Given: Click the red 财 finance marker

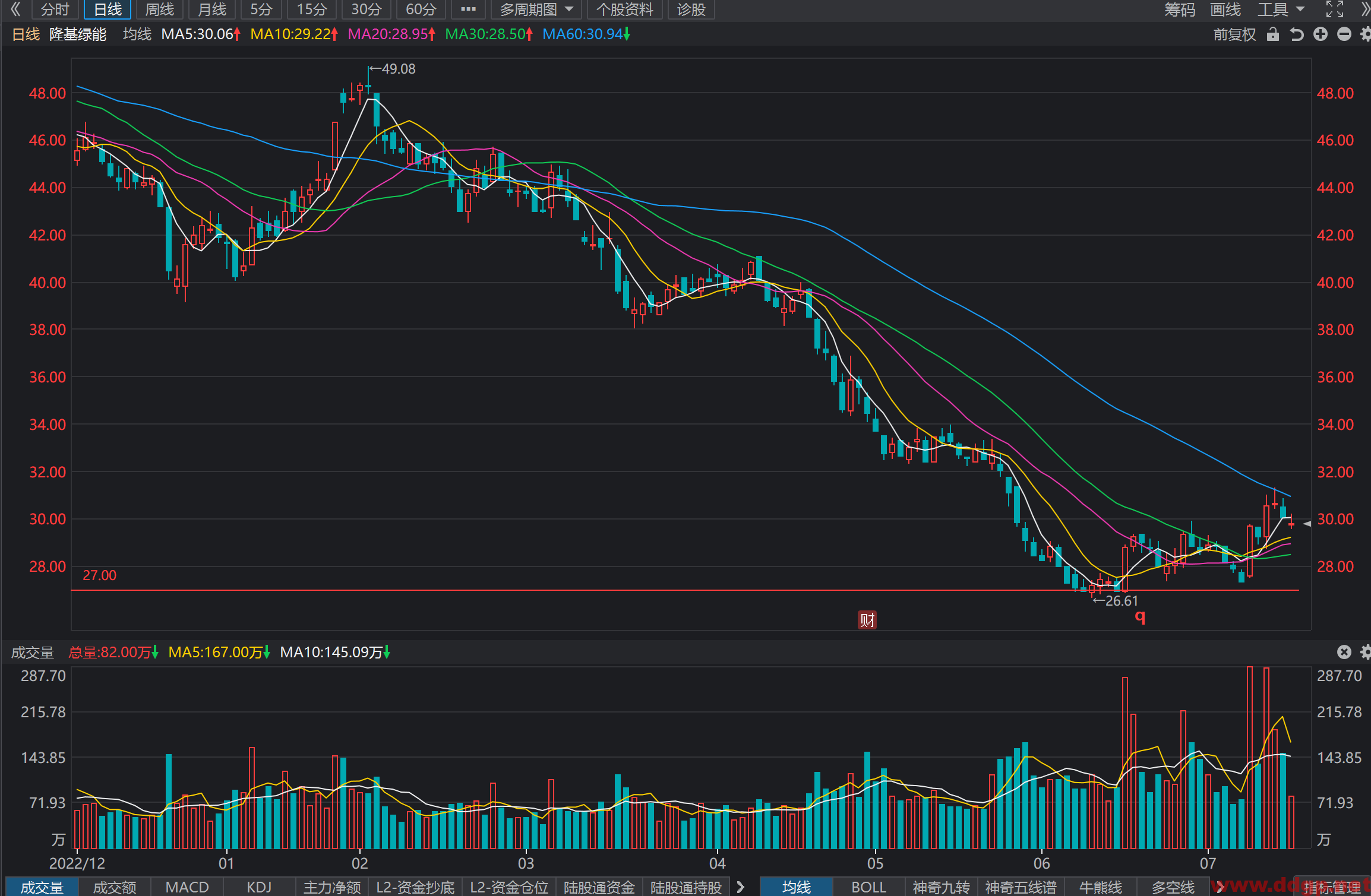Looking at the screenshot, I should pyautogui.click(x=867, y=620).
